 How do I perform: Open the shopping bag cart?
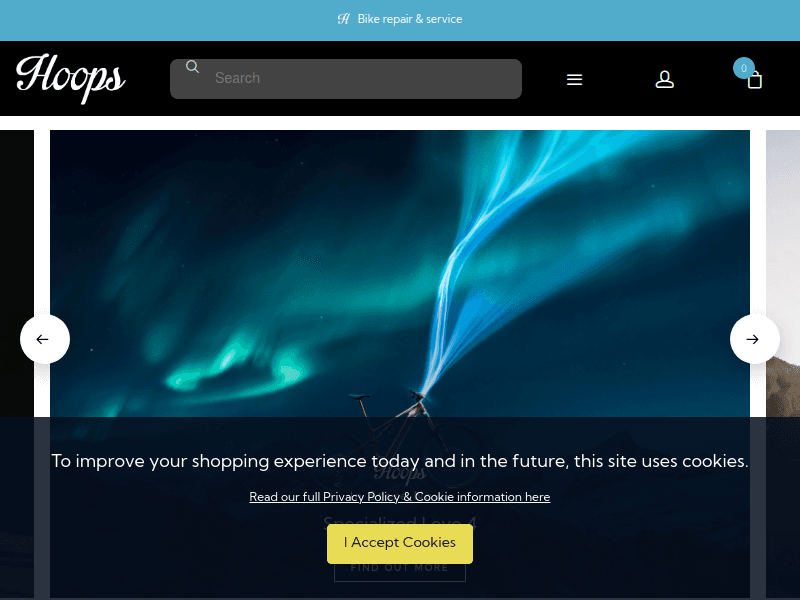[x=755, y=81]
